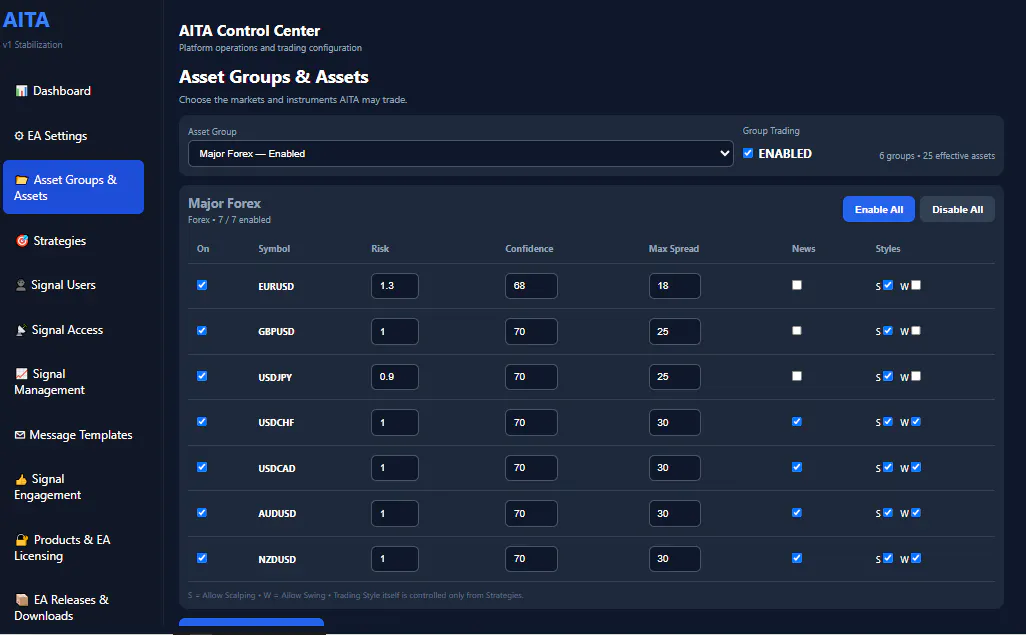Screen dimensions: 1026x635
Task: Open Products & EA Licensing section
Action: 73,548
